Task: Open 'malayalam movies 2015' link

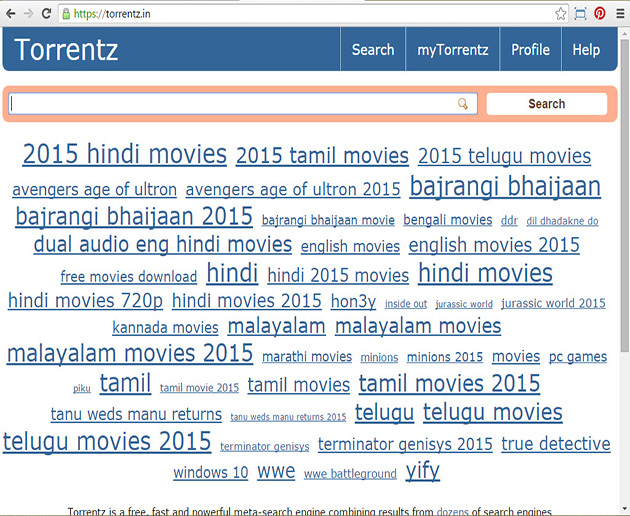Action: 130,354
